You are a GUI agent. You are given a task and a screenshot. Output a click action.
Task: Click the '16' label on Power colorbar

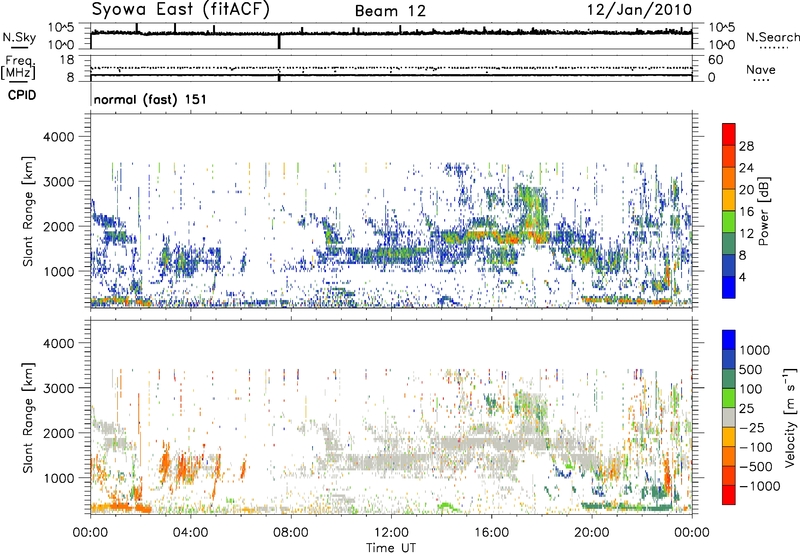[x=746, y=212]
